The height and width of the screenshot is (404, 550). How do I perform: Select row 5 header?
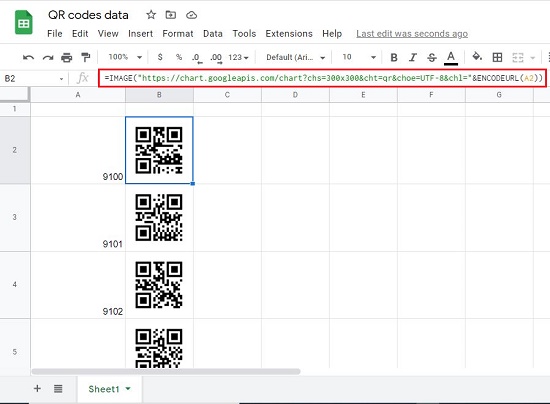coord(15,344)
